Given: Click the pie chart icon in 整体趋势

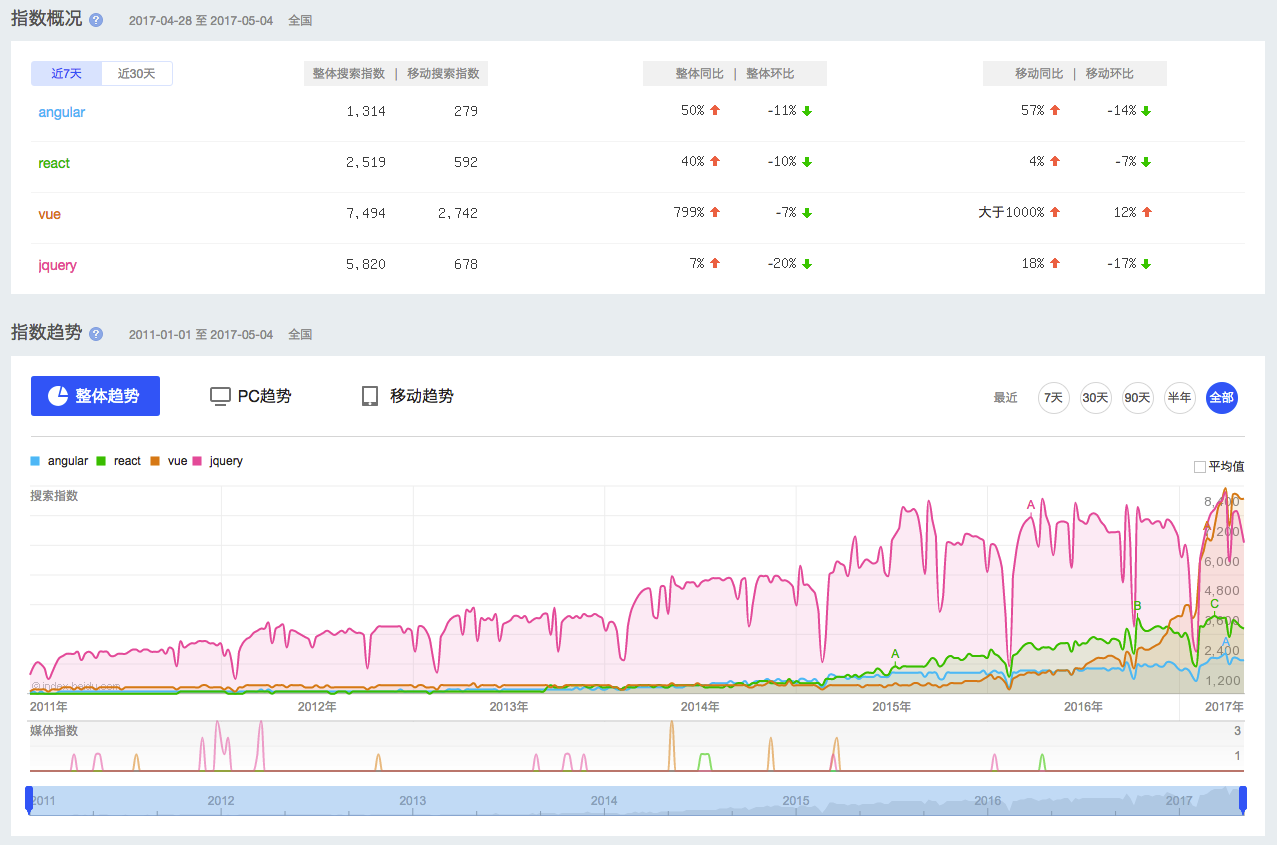Looking at the screenshot, I should [58, 396].
